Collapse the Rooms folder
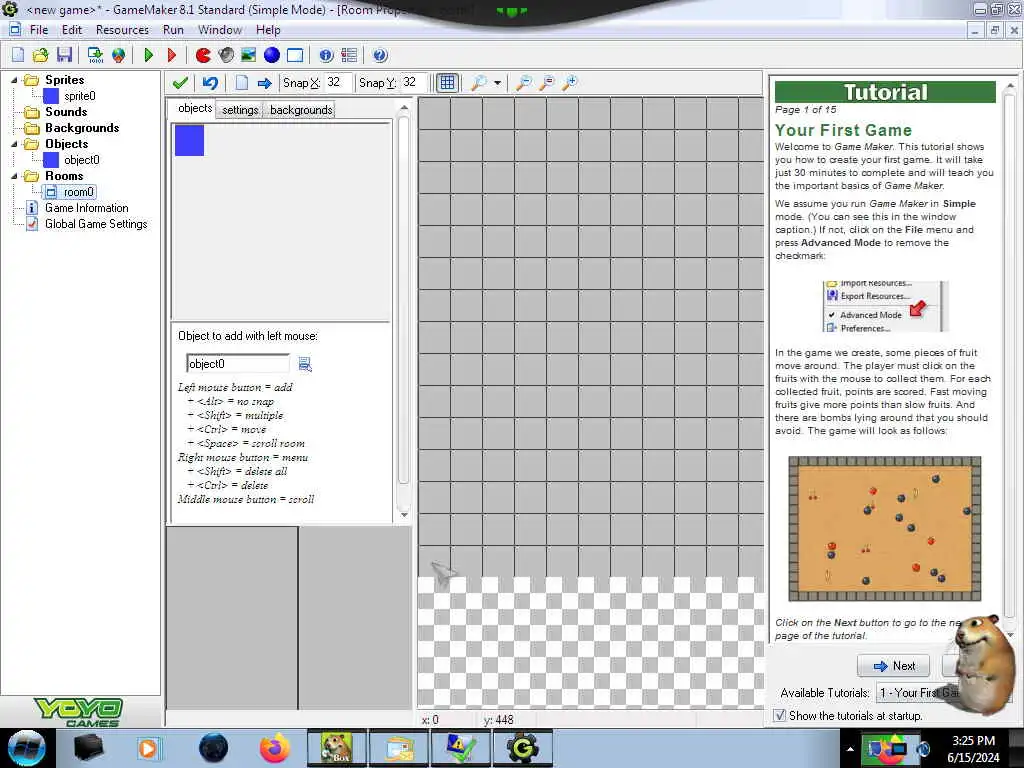This screenshot has width=1024, height=768. pyautogui.click(x=14, y=176)
